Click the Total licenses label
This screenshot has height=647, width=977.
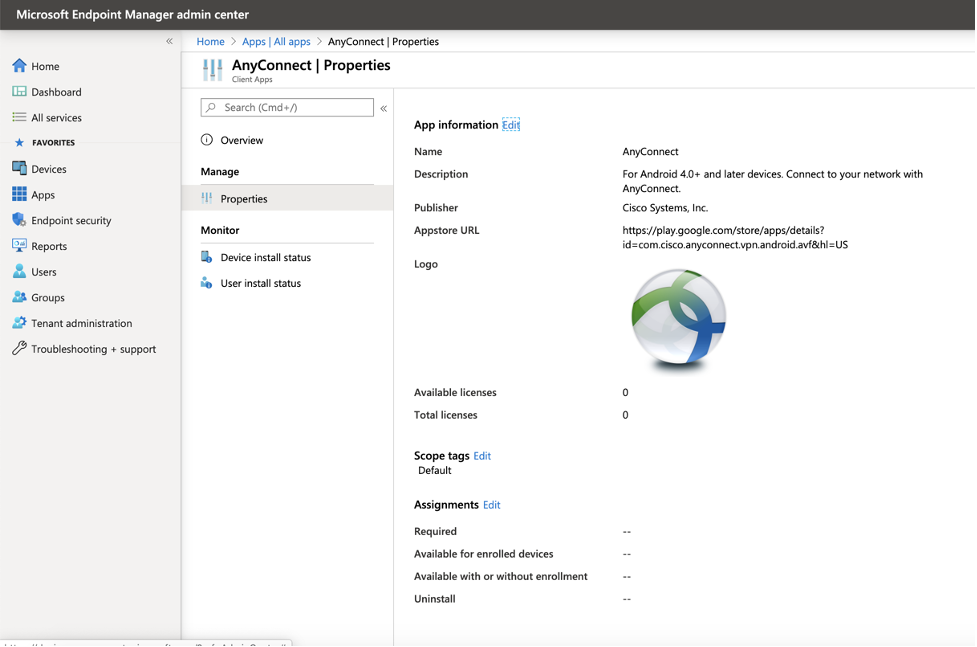[x=446, y=415]
